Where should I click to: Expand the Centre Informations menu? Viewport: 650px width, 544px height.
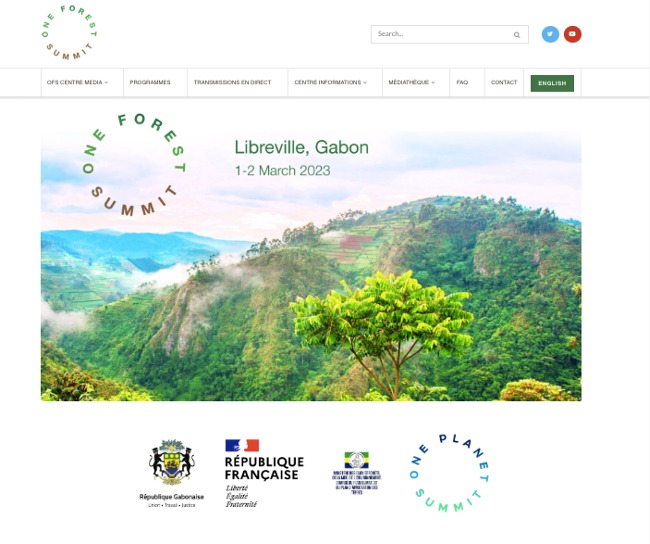coord(330,83)
